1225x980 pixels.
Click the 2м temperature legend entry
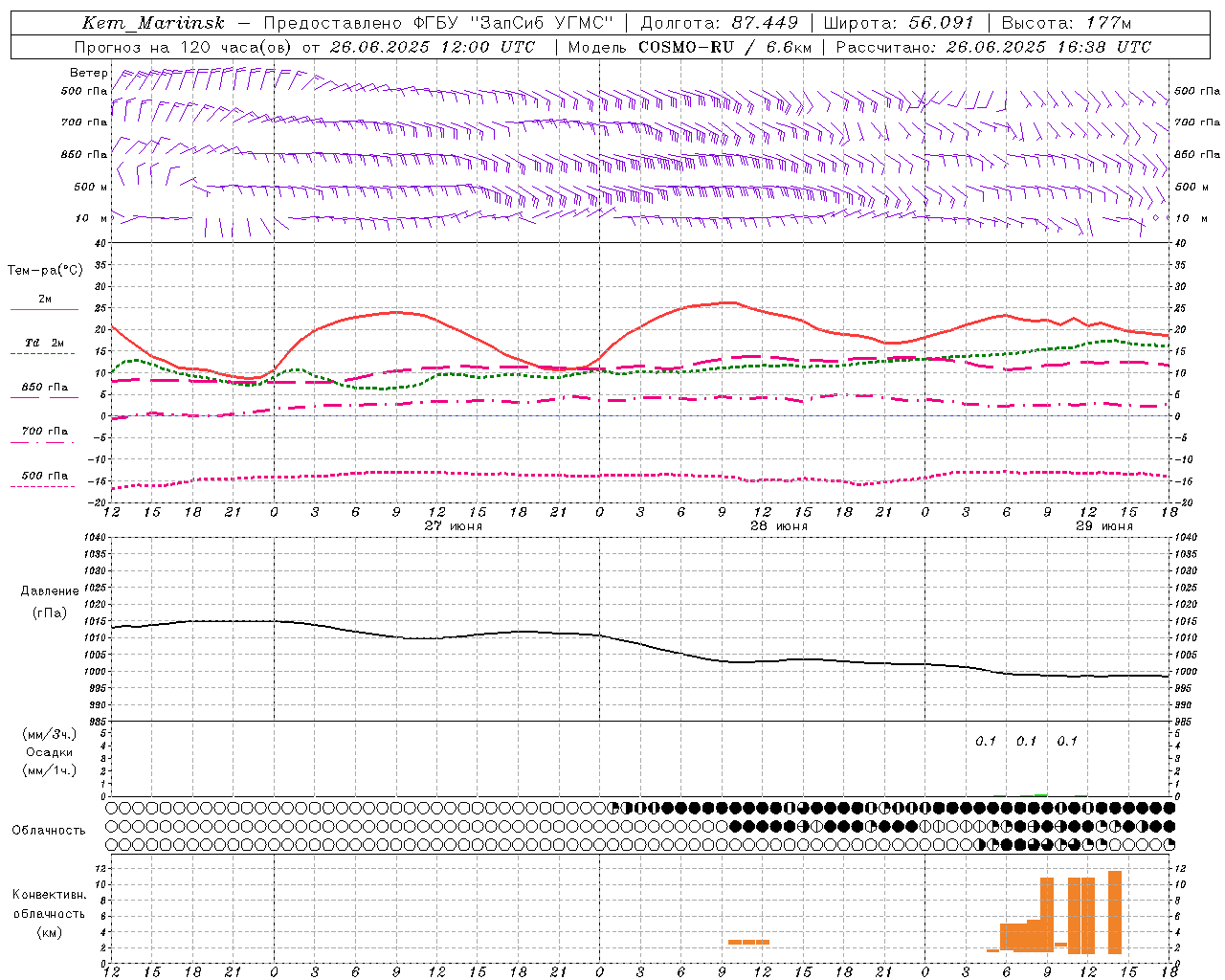point(45,300)
